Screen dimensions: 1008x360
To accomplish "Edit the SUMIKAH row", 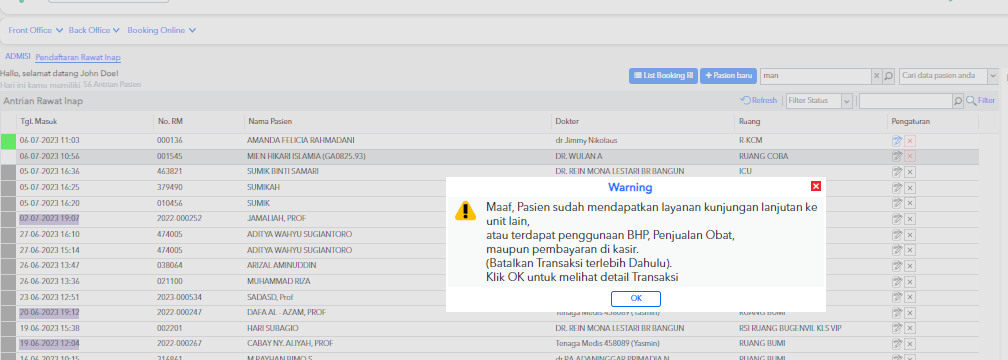I will (897, 187).
